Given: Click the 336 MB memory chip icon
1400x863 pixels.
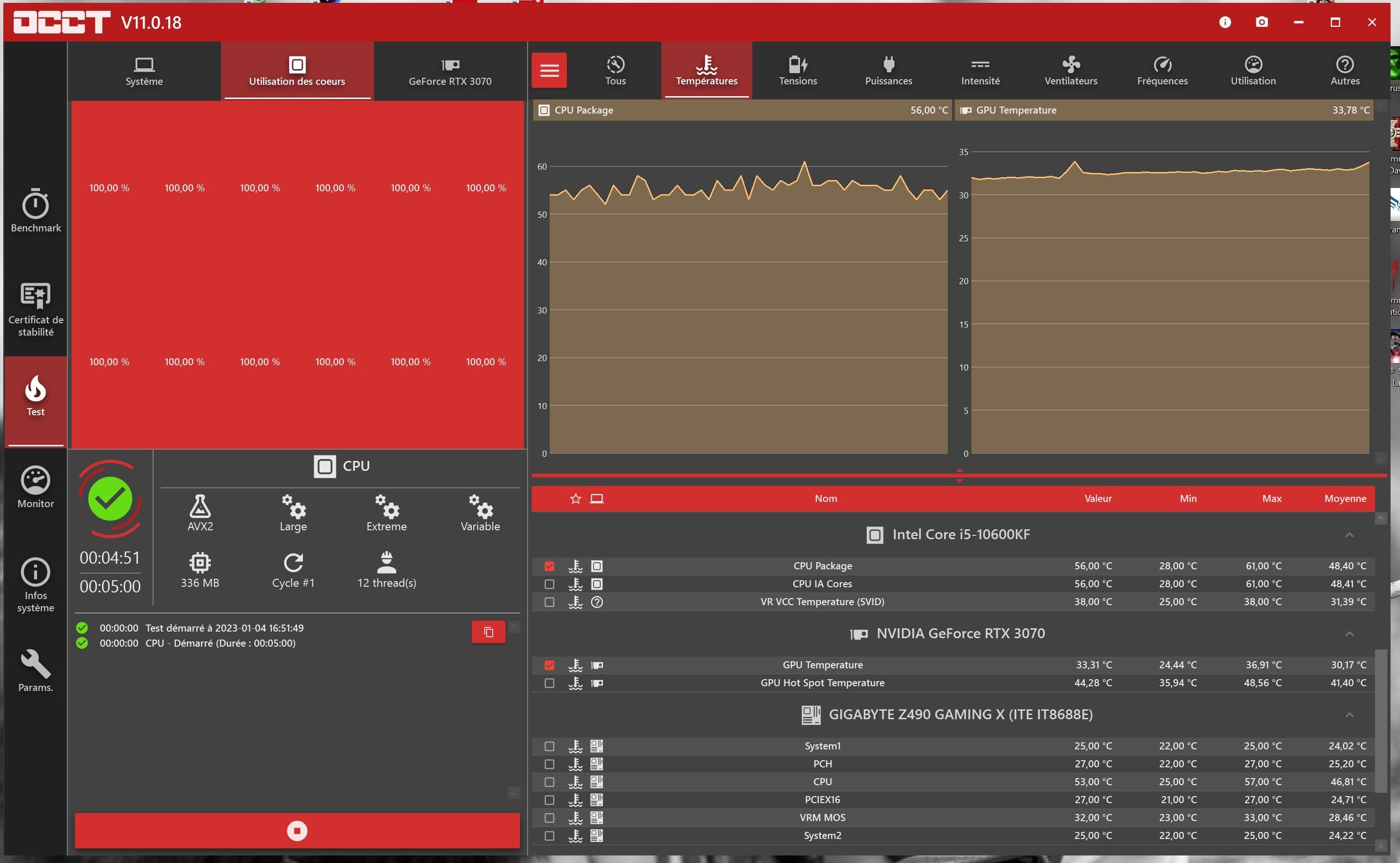Looking at the screenshot, I should pyautogui.click(x=200, y=563).
